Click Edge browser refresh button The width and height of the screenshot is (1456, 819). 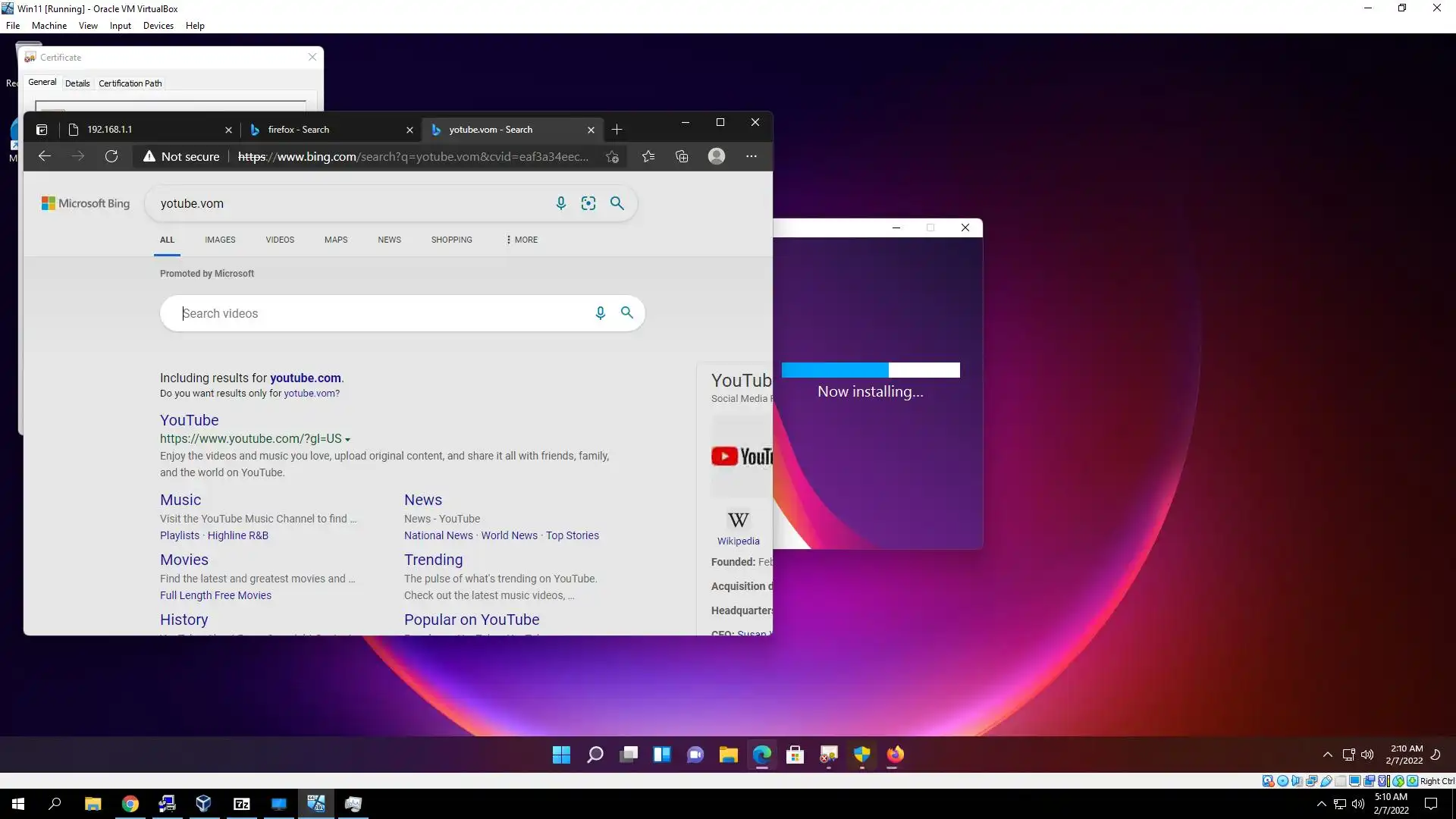point(111,156)
